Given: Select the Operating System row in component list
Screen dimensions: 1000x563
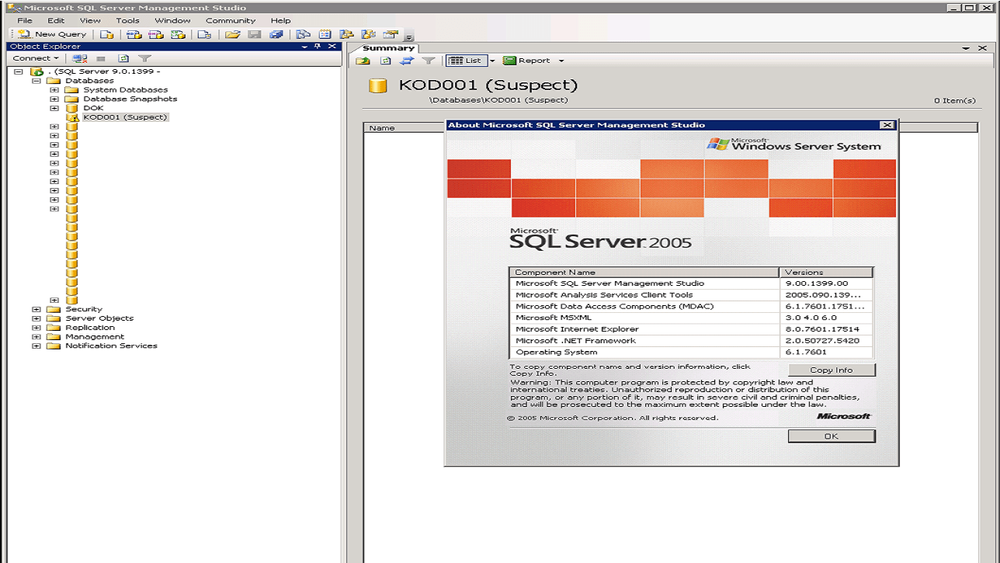Looking at the screenshot, I should pyautogui.click(x=645, y=352).
